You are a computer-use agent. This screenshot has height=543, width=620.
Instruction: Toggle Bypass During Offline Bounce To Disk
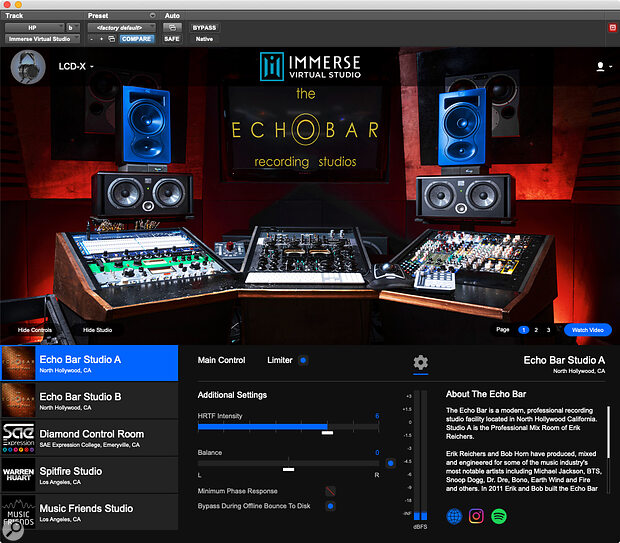[x=330, y=506]
